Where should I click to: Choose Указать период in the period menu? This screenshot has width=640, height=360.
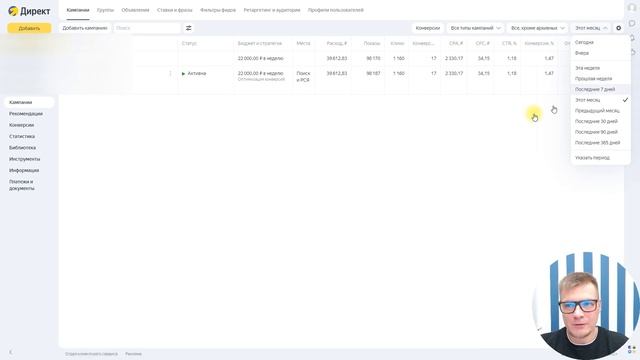tap(600, 158)
